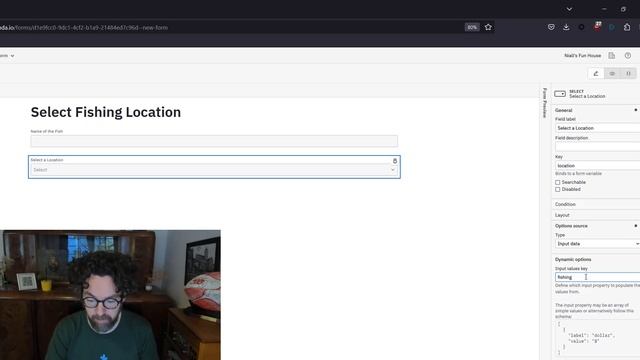This screenshot has height=360, width=640.
Task: Click the Niall's Fun House organization name
Action: (x=582, y=56)
